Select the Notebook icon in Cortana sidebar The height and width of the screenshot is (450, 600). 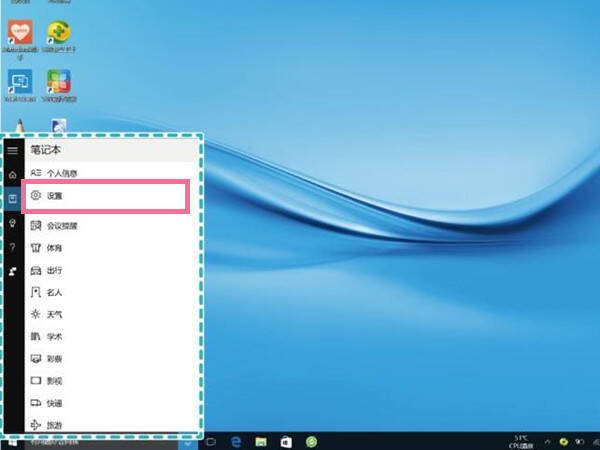pyautogui.click(x=13, y=198)
